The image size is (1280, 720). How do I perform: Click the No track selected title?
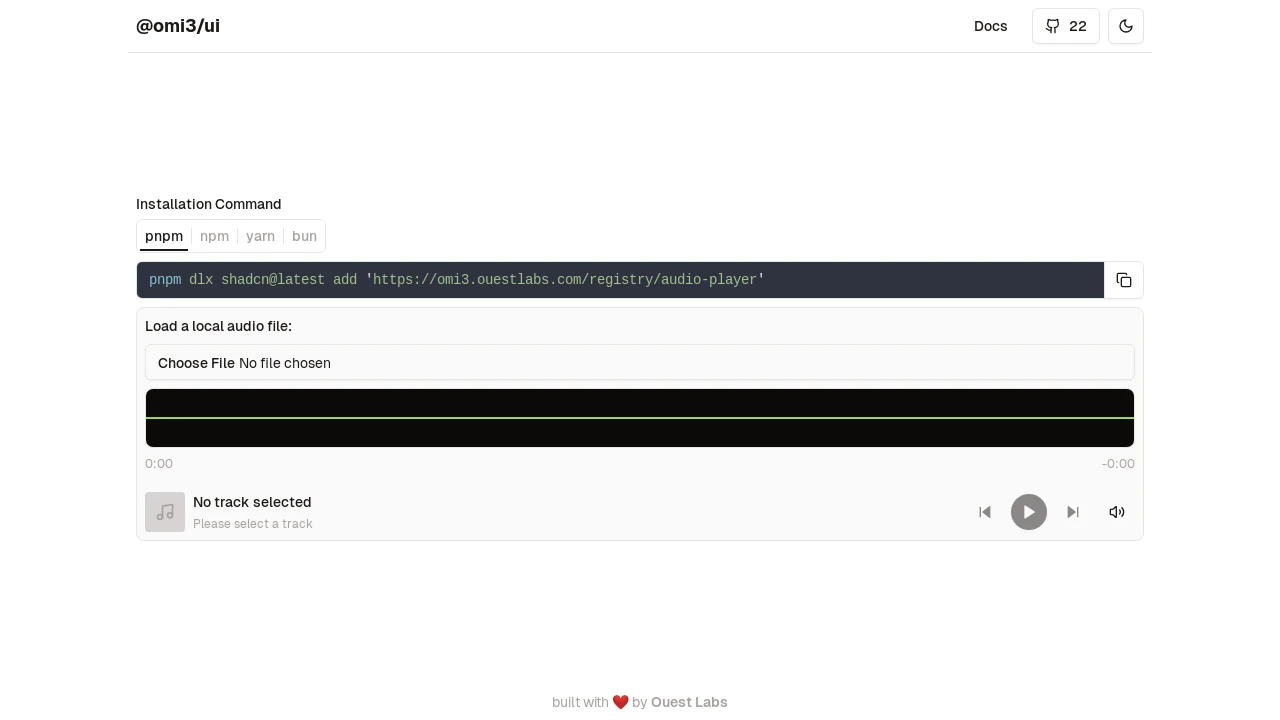coord(252,502)
